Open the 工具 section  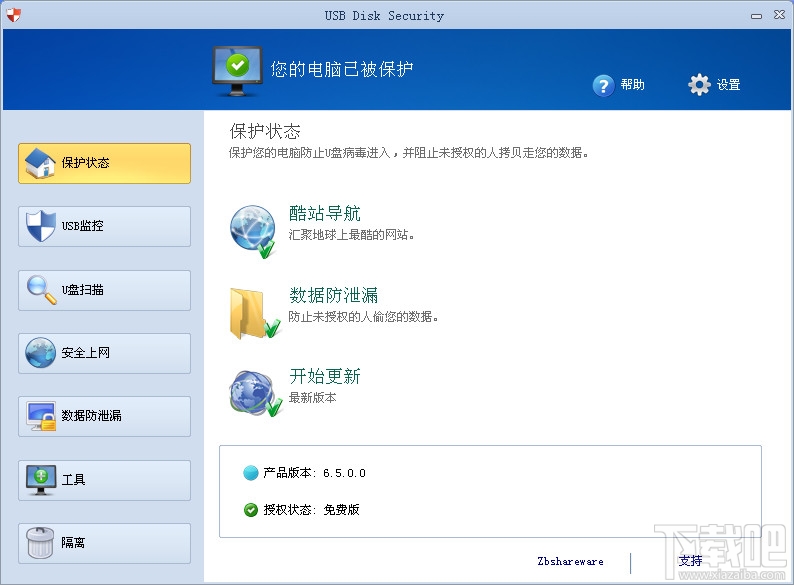coord(104,480)
